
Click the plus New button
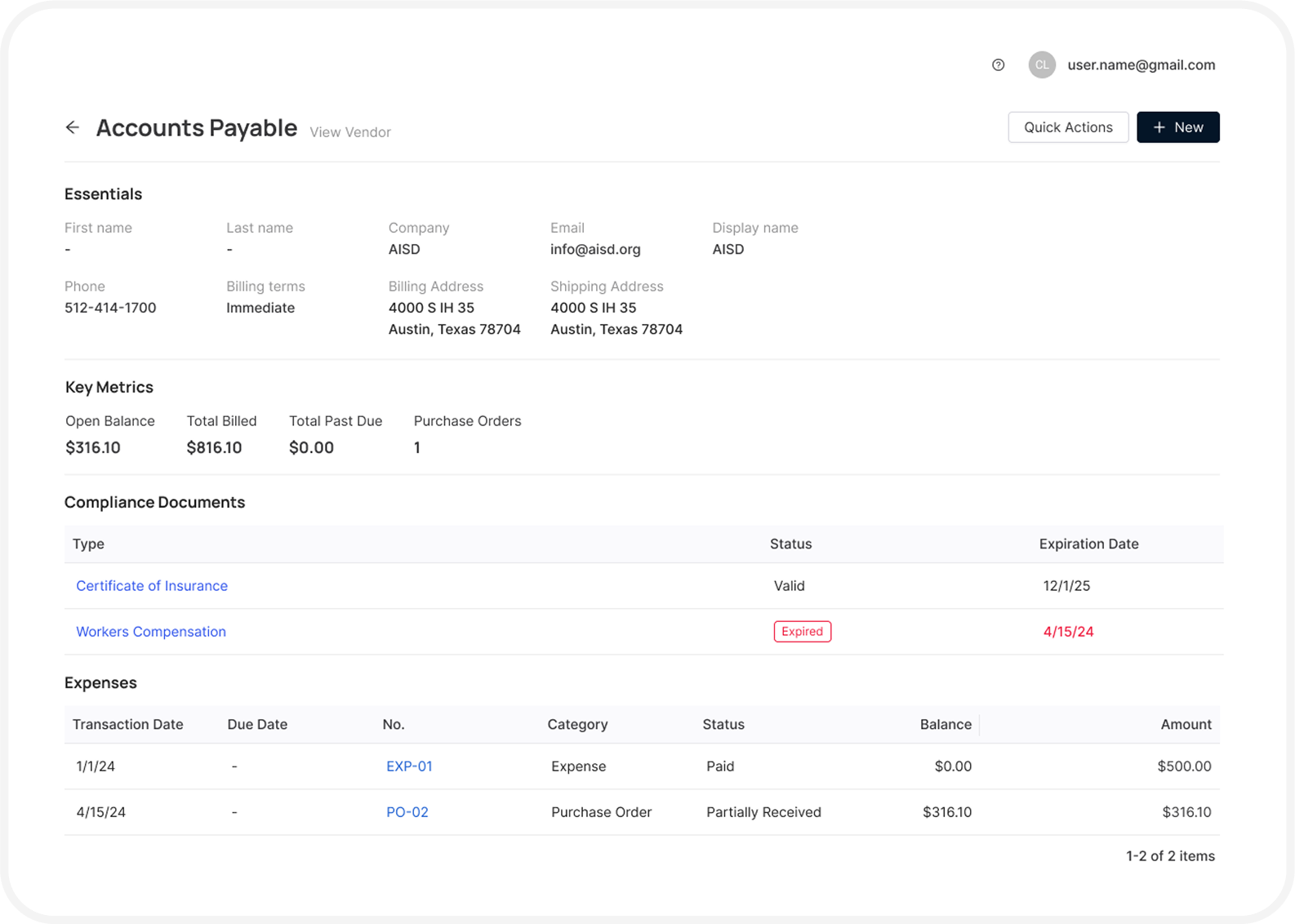coord(1177,127)
